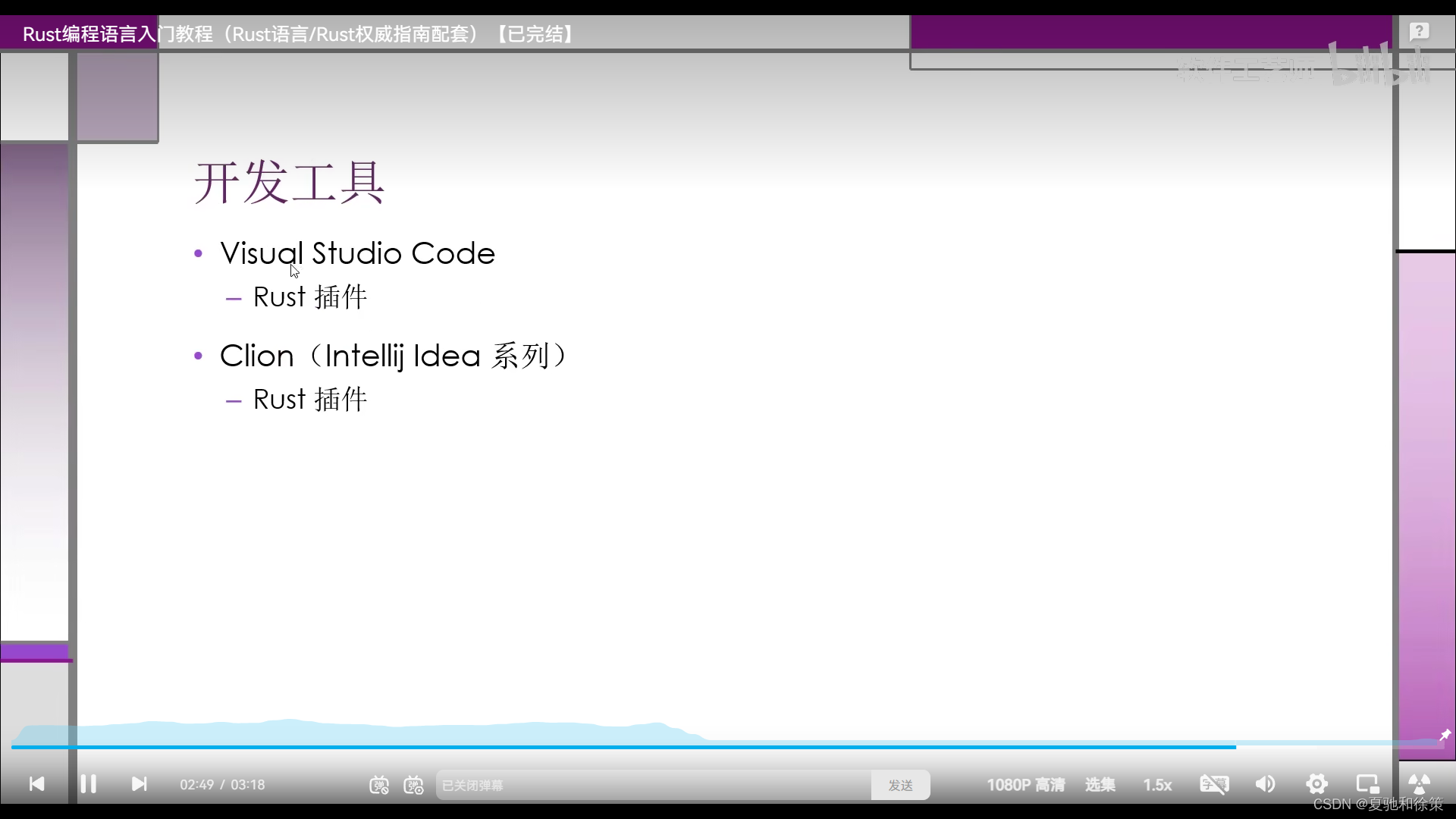1456x819 pixels.
Task: Skip to the previous video
Action: click(x=36, y=784)
